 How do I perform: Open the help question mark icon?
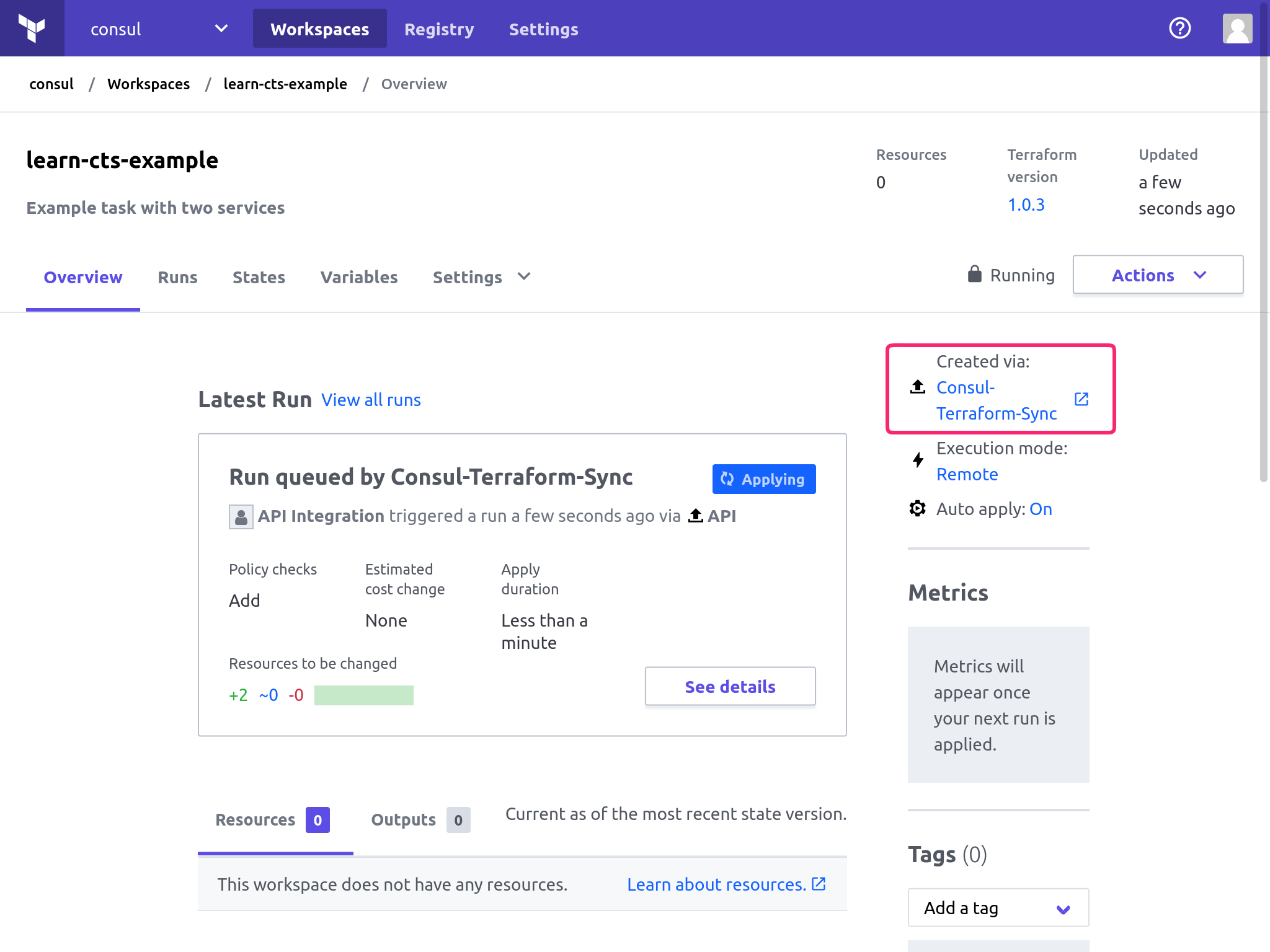tap(1179, 29)
